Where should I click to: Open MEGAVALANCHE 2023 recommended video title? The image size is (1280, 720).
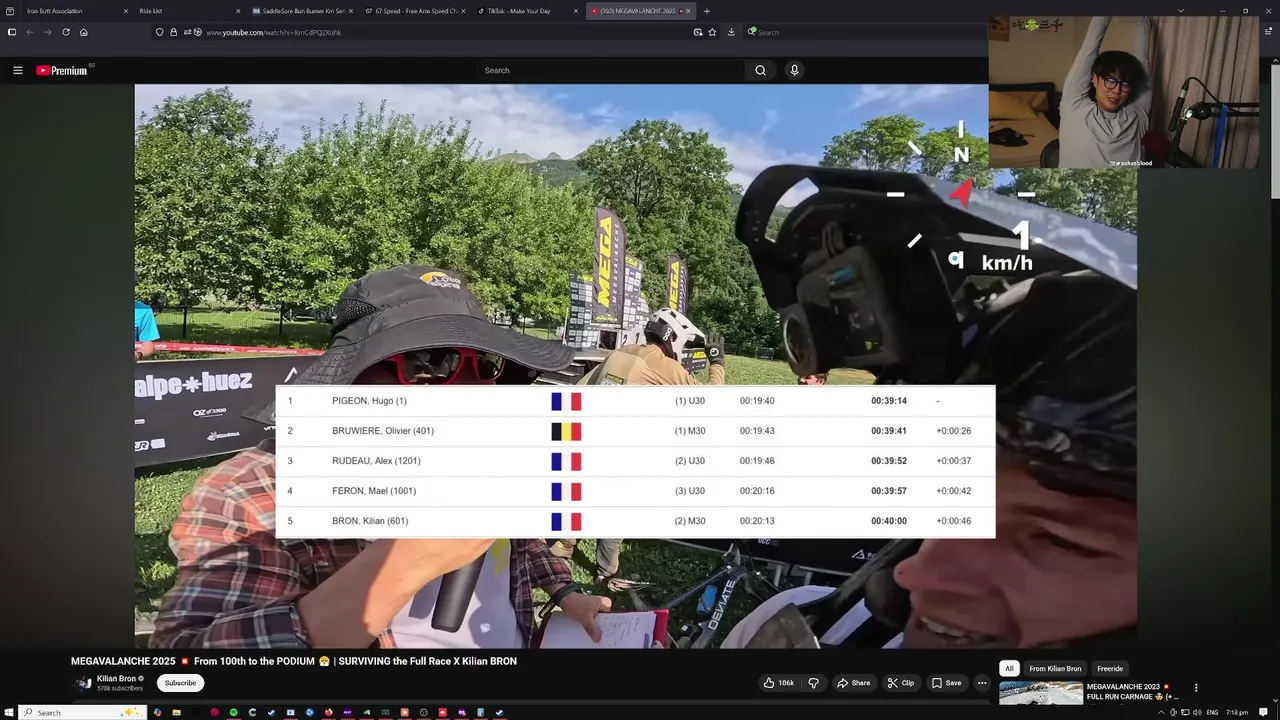coord(1132,691)
